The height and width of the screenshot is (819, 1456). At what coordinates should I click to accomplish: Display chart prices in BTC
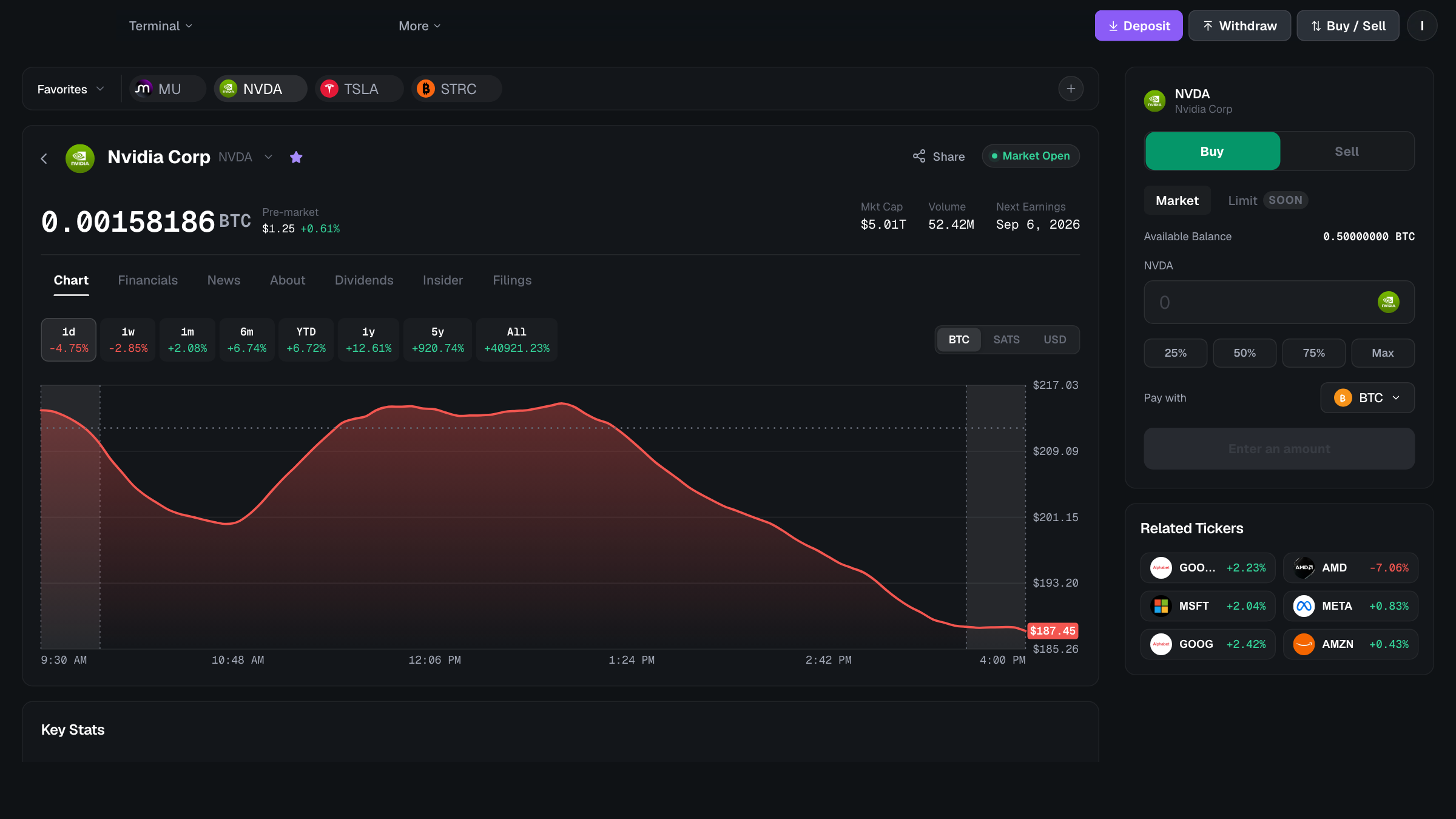tap(959, 340)
